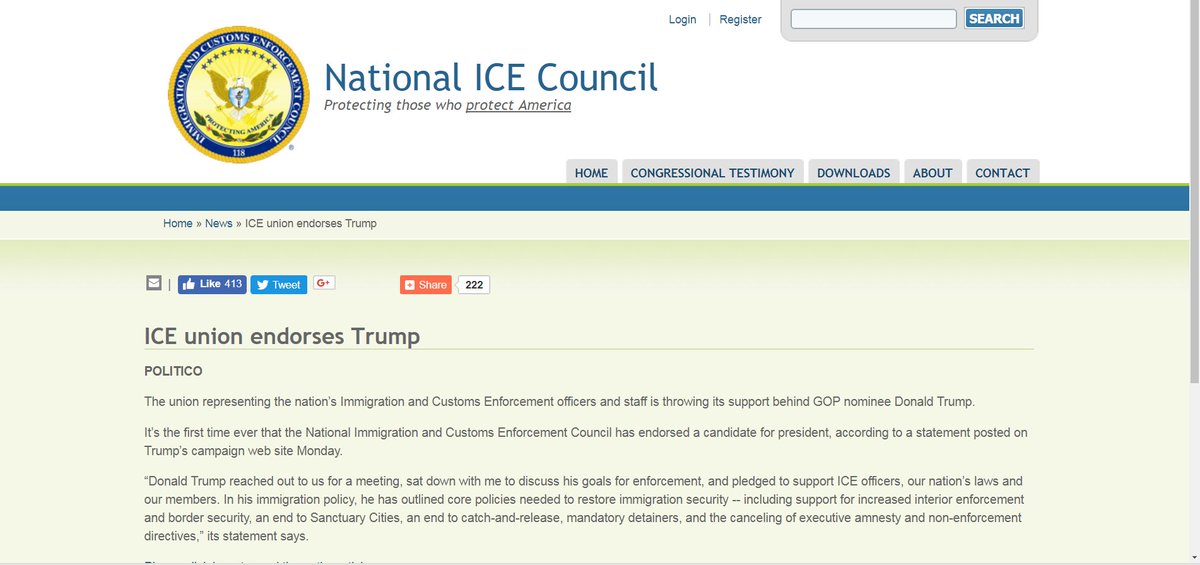1200x565 pixels.
Task: Click the Home breadcrumb link
Action: 178,223
